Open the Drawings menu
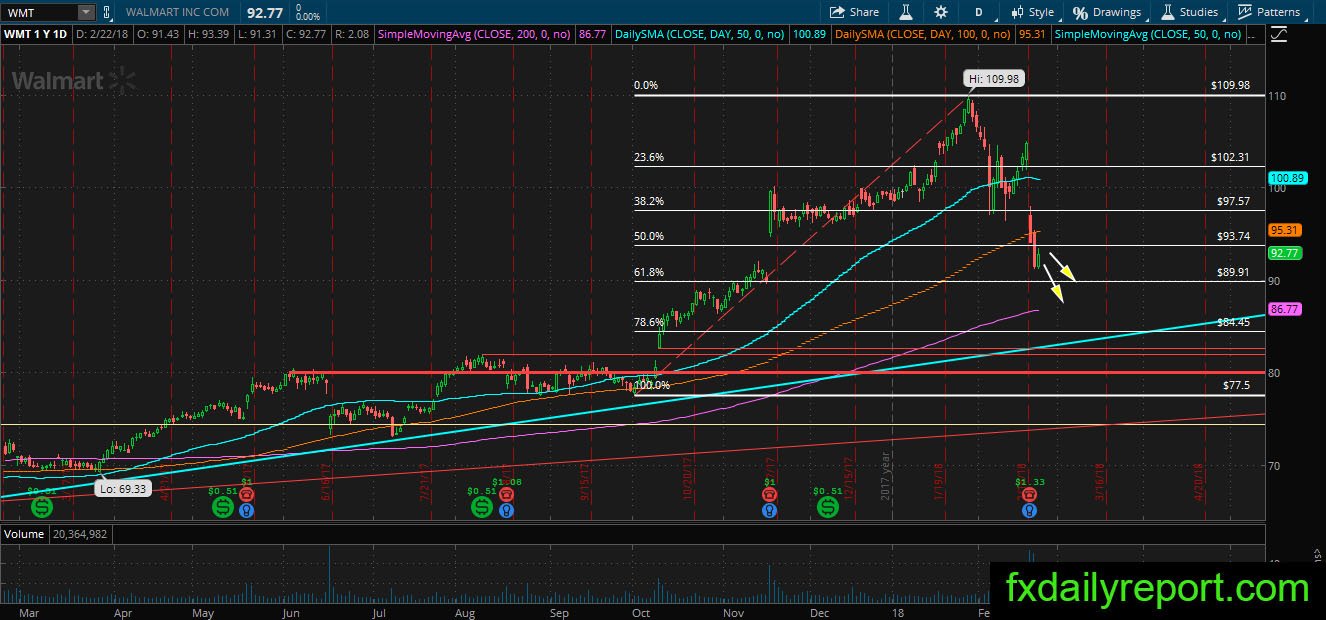Viewport: 1326px width, 620px height. 1107,12
